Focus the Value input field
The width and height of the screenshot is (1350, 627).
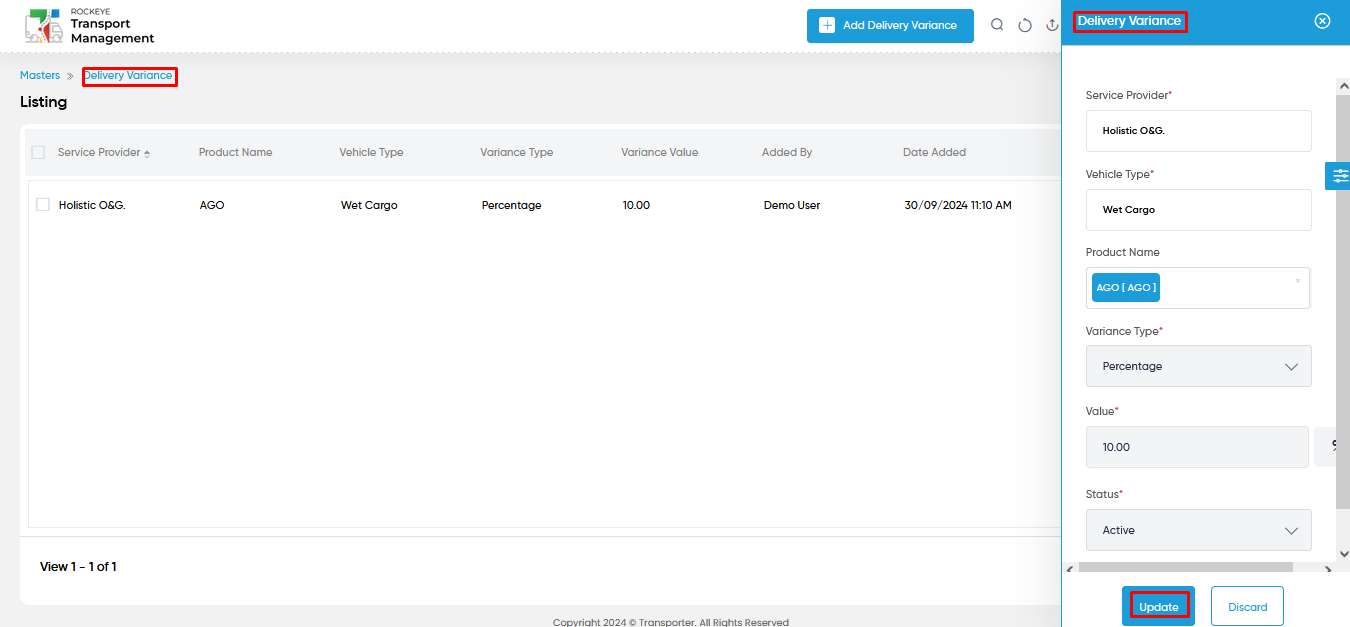(1197, 447)
